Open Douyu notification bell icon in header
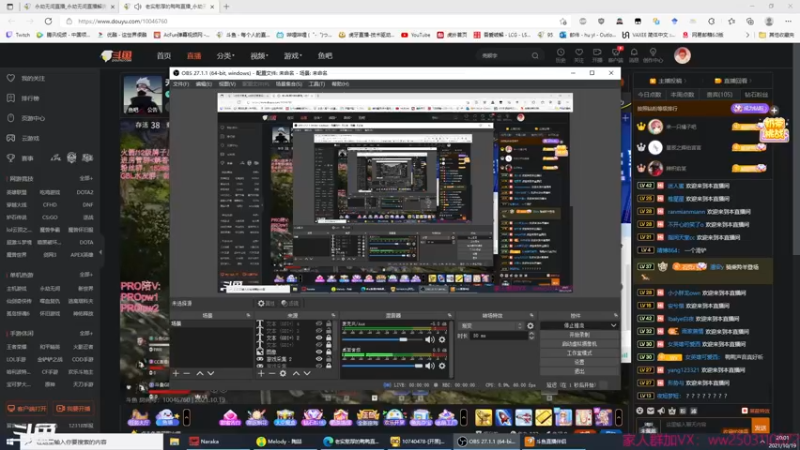800x450 pixels. [x=634, y=53]
